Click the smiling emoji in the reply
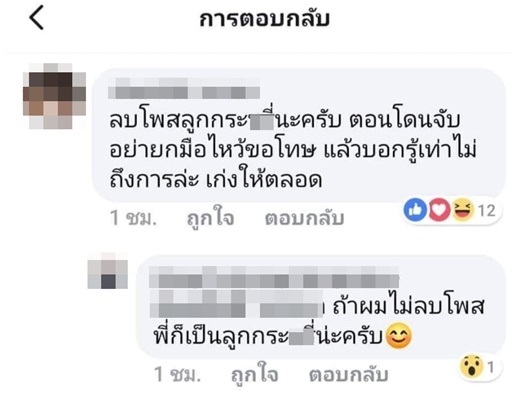The image size is (513, 402). pyautogui.click(x=398, y=337)
